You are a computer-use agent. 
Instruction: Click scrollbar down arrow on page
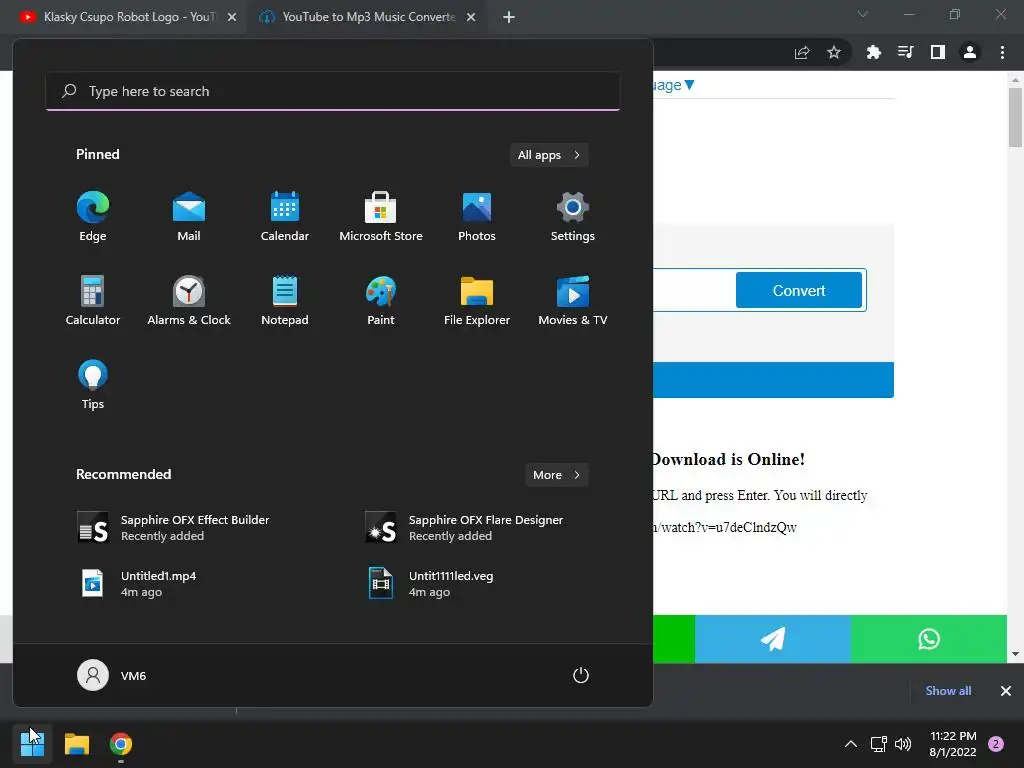[1015, 654]
